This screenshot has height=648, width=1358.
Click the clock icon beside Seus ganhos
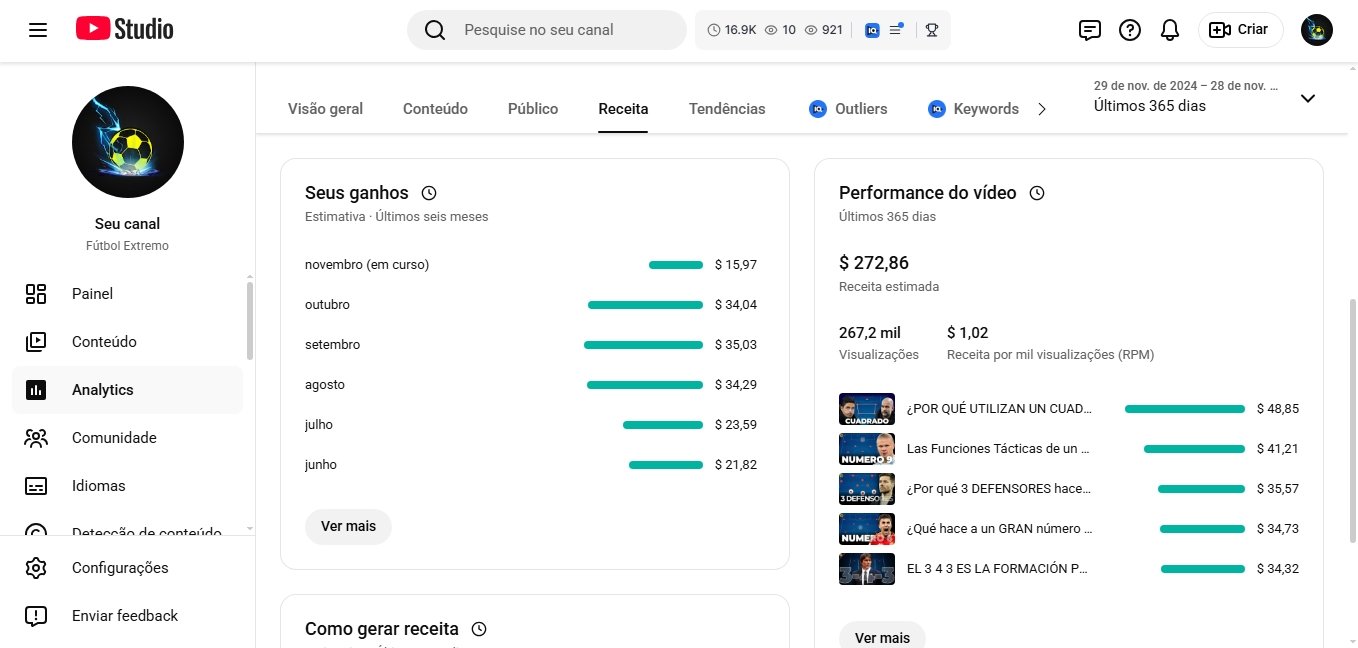point(429,193)
